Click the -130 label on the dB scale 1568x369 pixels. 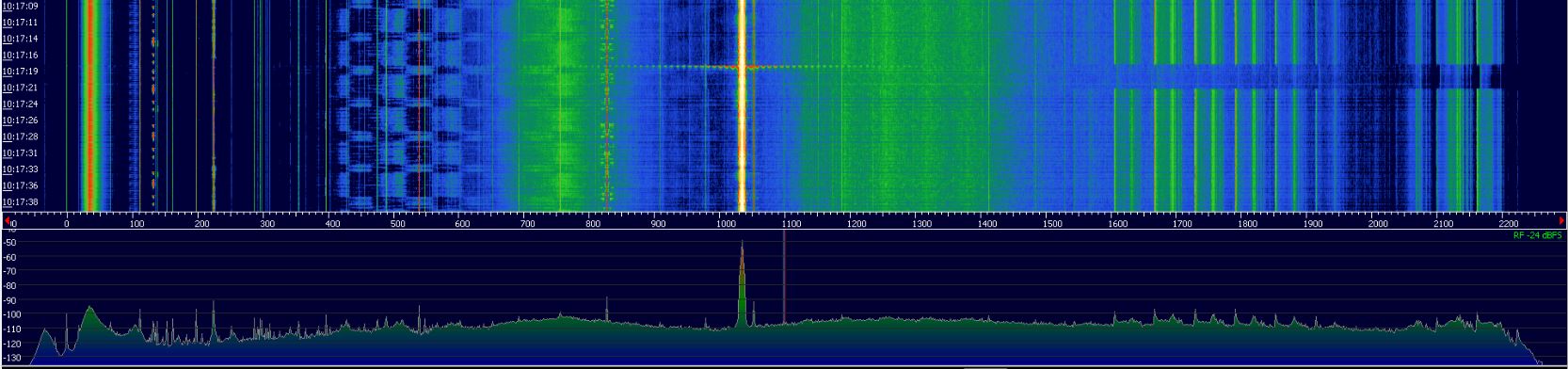12,358
